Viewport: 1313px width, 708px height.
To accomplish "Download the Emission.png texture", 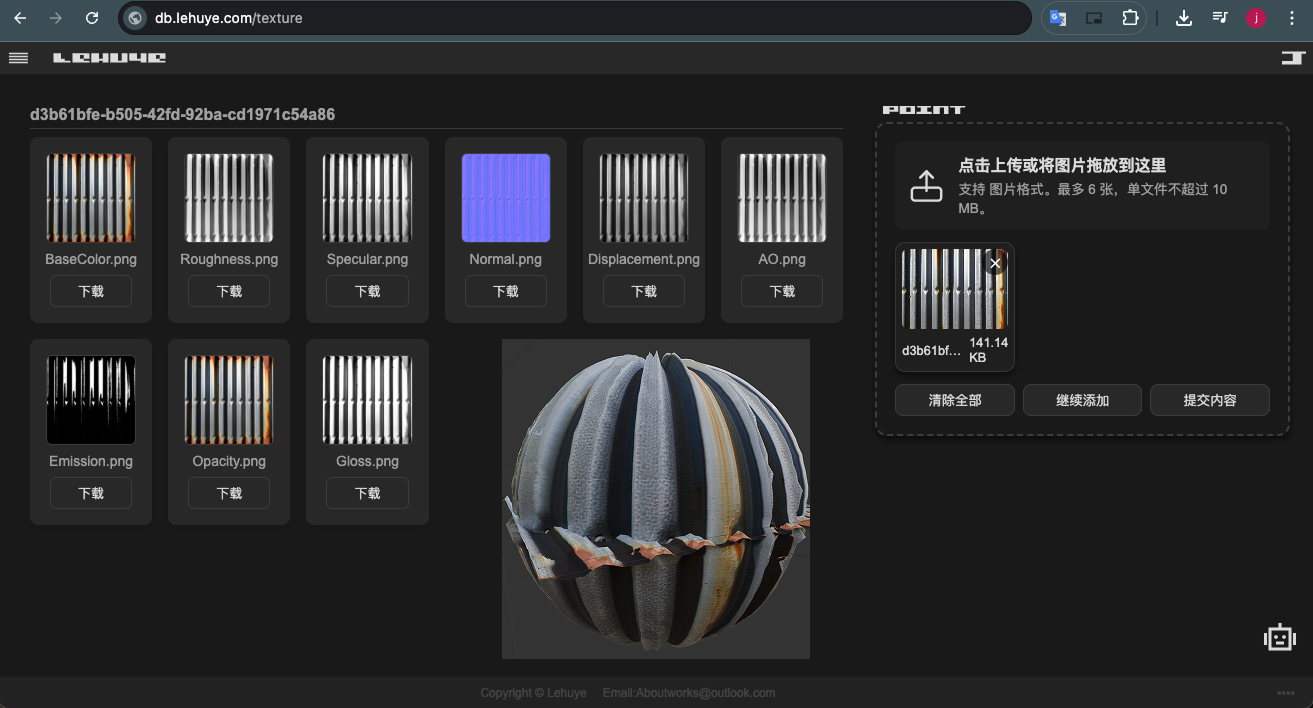I will pyautogui.click(x=91, y=493).
